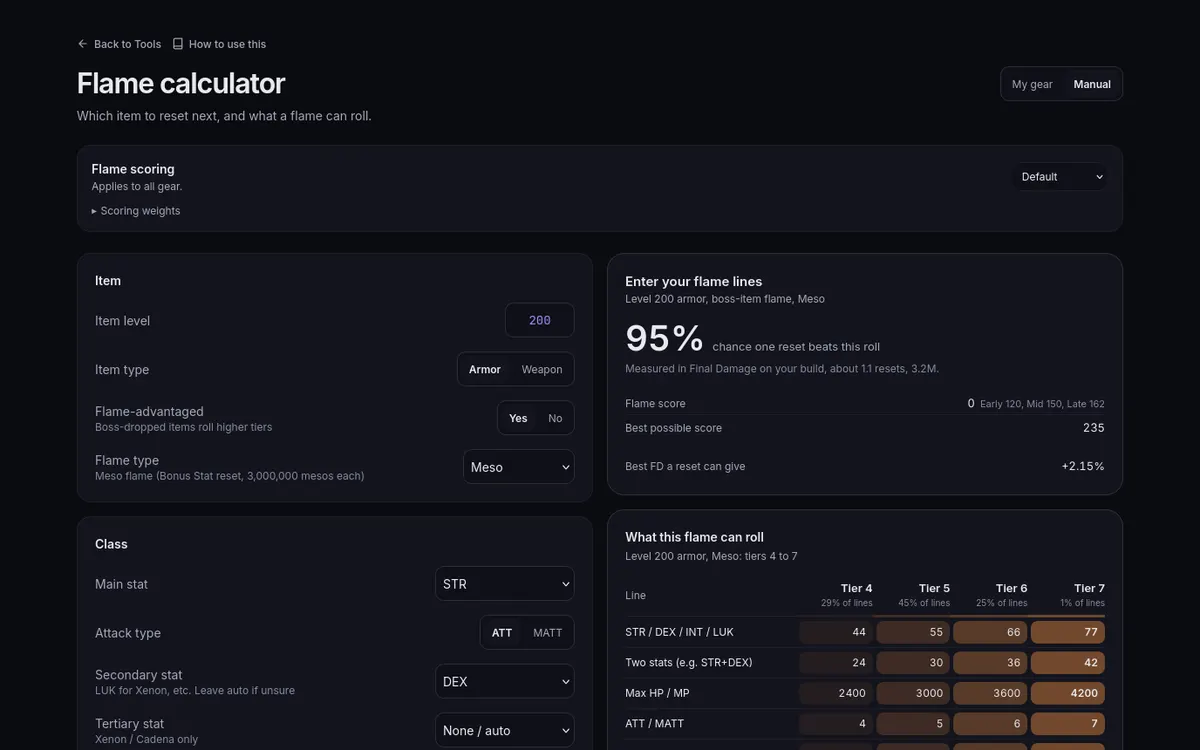Open the Tertiary stat None / auto dropdown
Screen dimensions: 1200x750
tap(505, 731)
